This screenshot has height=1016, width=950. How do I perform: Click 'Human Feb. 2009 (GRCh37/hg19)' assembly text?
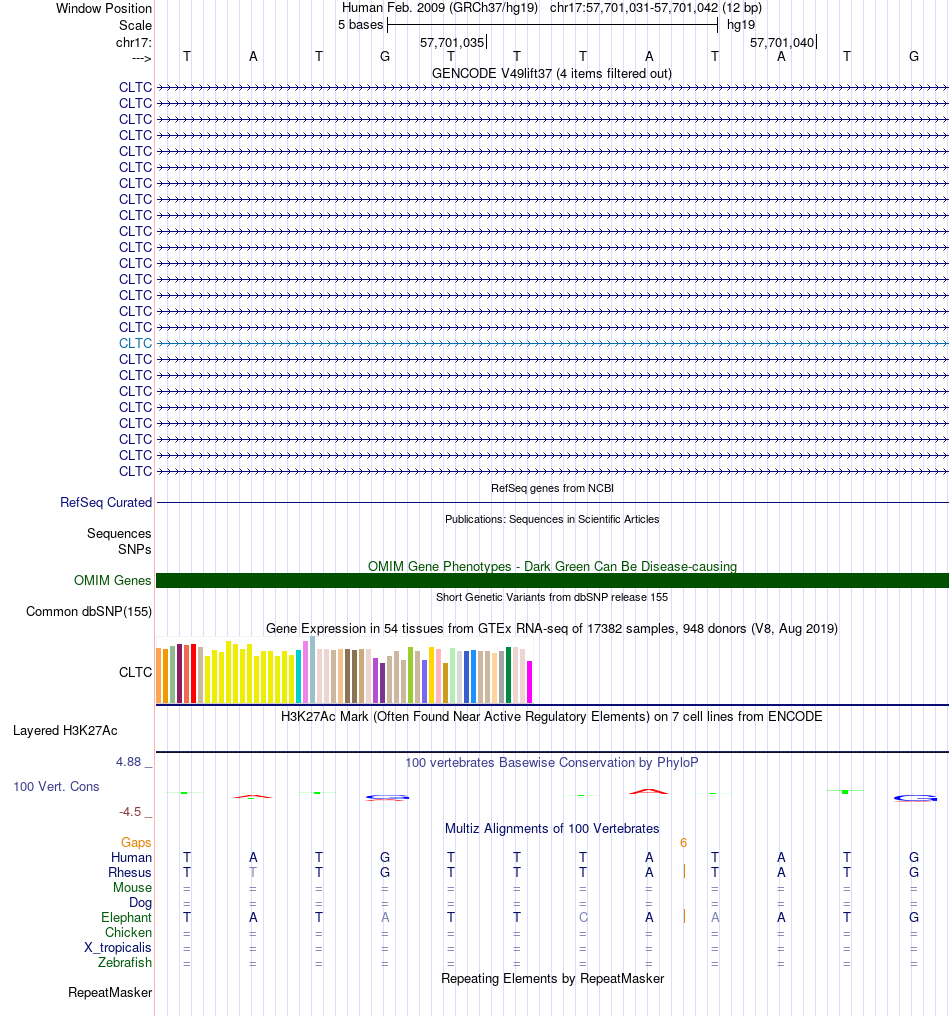pos(440,8)
